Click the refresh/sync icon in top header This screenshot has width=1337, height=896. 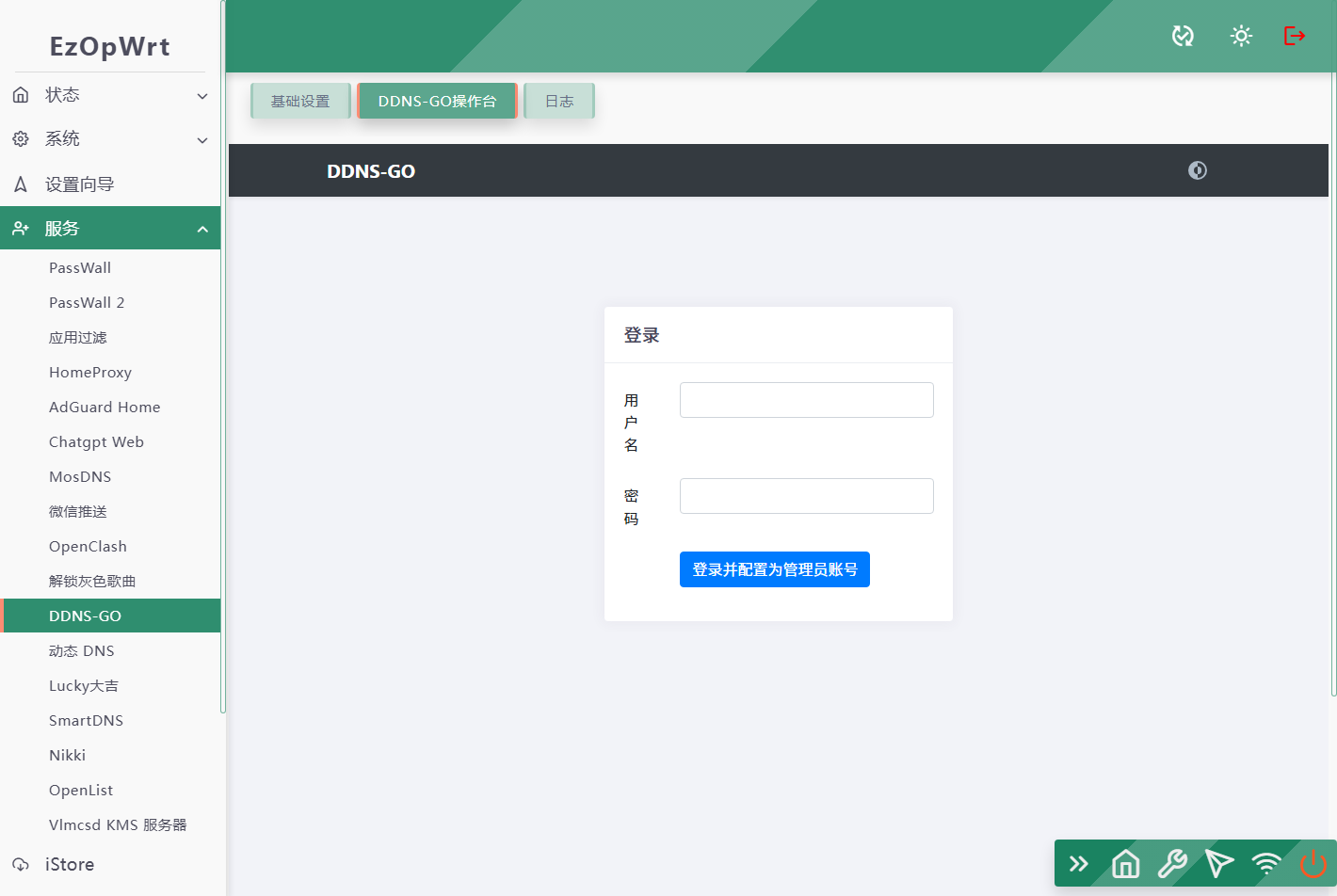pos(1183,36)
